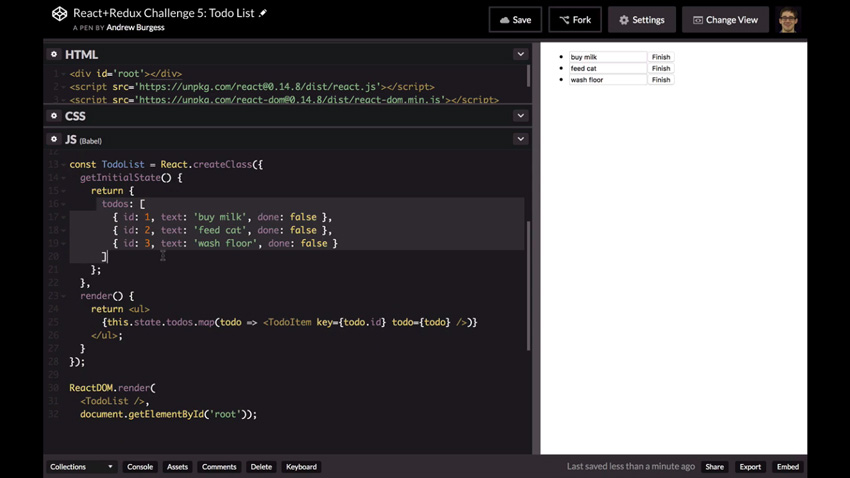Open JS panel settings gear
850x478 pixels.
(54, 139)
